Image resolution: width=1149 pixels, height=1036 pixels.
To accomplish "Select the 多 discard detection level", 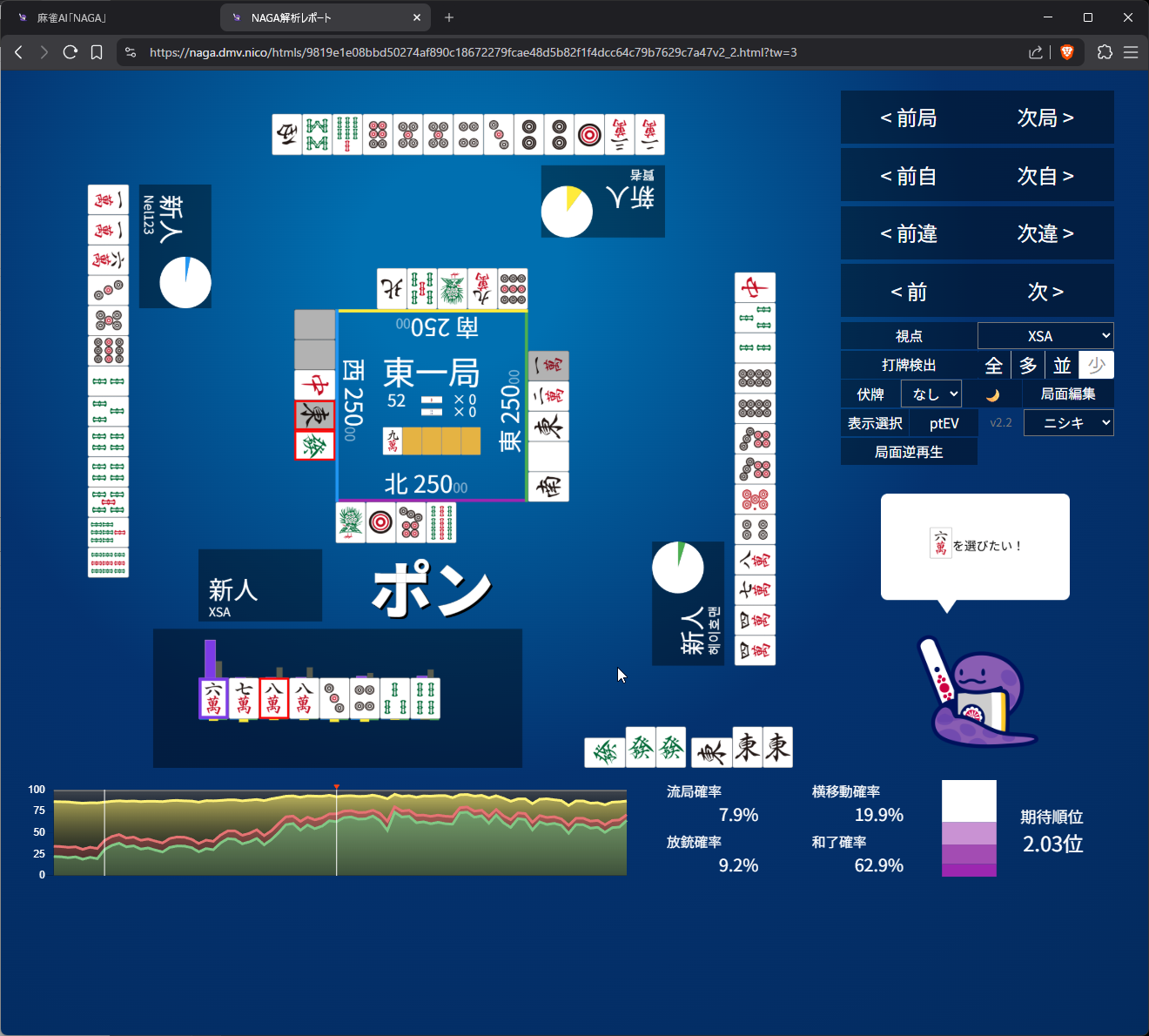I will tap(1028, 366).
